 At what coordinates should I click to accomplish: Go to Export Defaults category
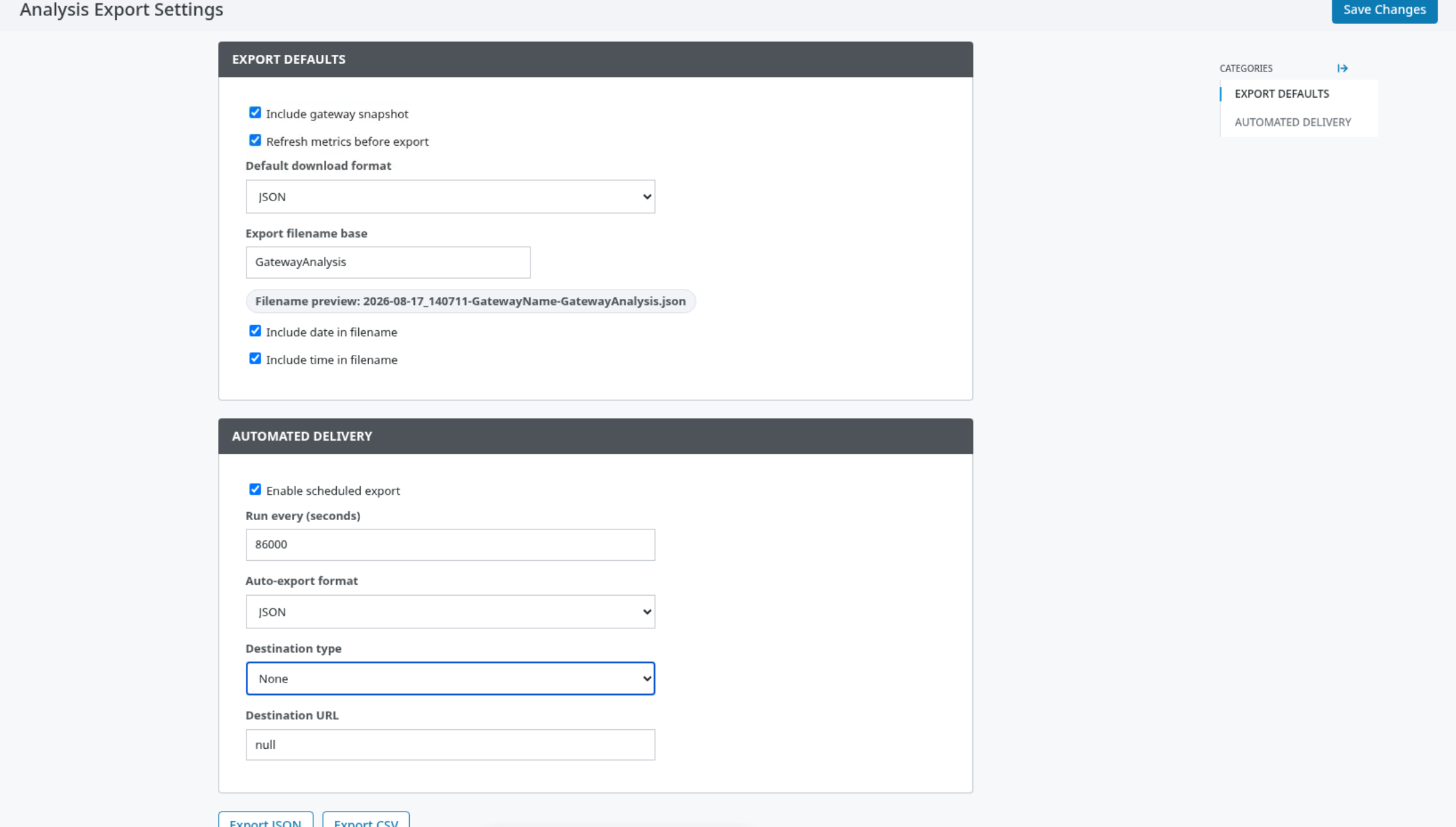point(1281,94)
